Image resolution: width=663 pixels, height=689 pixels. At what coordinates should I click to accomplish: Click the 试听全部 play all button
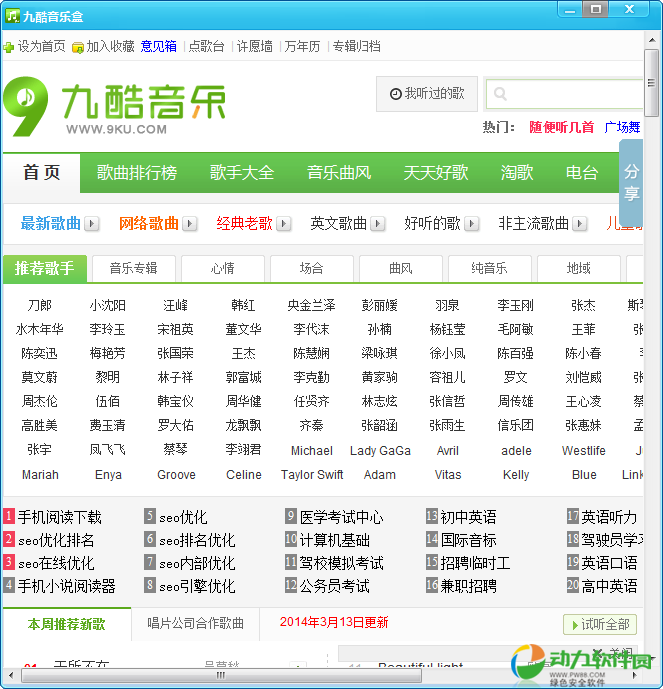click(599, 624)
